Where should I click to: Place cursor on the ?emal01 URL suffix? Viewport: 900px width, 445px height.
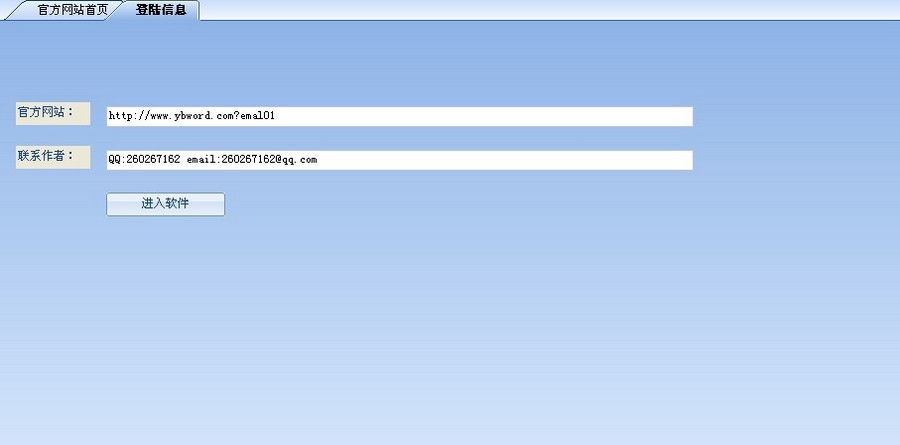click(x=254, y=116)
